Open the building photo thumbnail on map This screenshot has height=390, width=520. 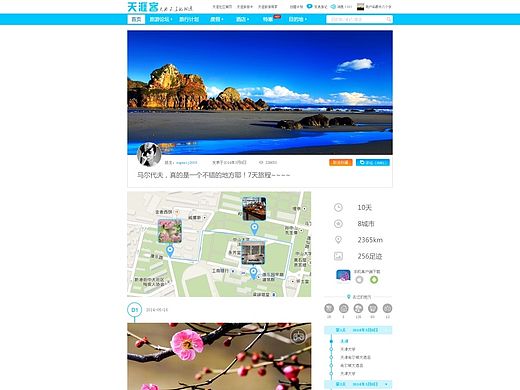[253, 253]
